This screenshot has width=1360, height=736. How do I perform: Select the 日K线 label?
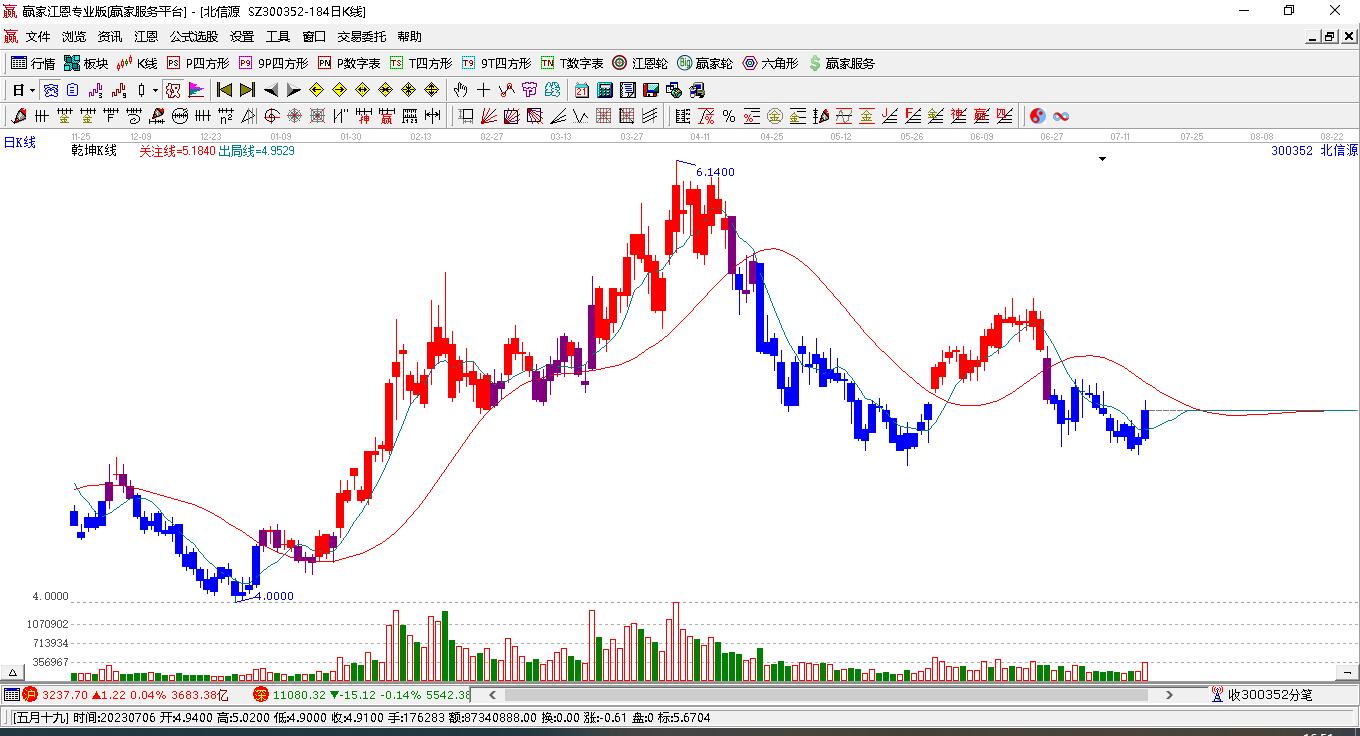tap(19, 143)
